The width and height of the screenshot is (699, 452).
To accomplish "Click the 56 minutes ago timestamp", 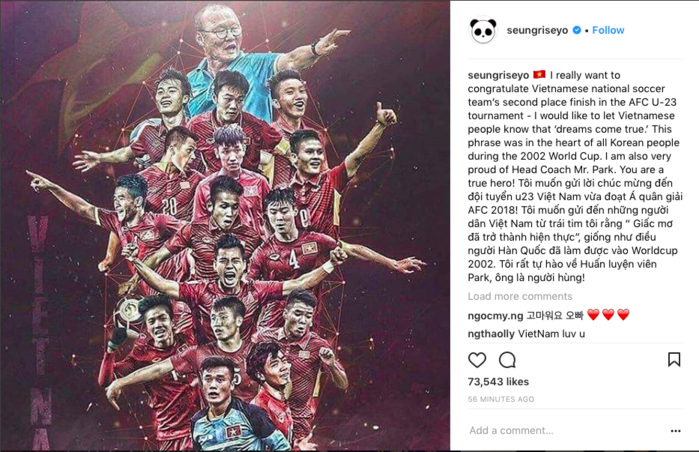I will pyautogui.click(x=501, y=399).
